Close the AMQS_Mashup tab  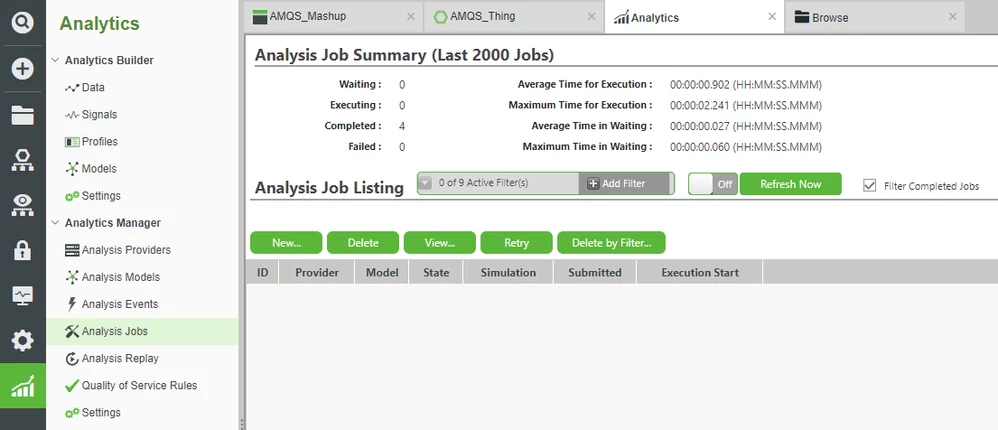point(411,17)
